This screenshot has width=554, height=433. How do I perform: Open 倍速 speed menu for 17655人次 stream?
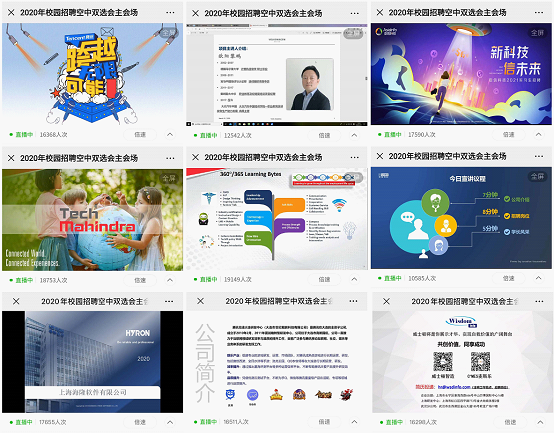[x=140, y=422]
